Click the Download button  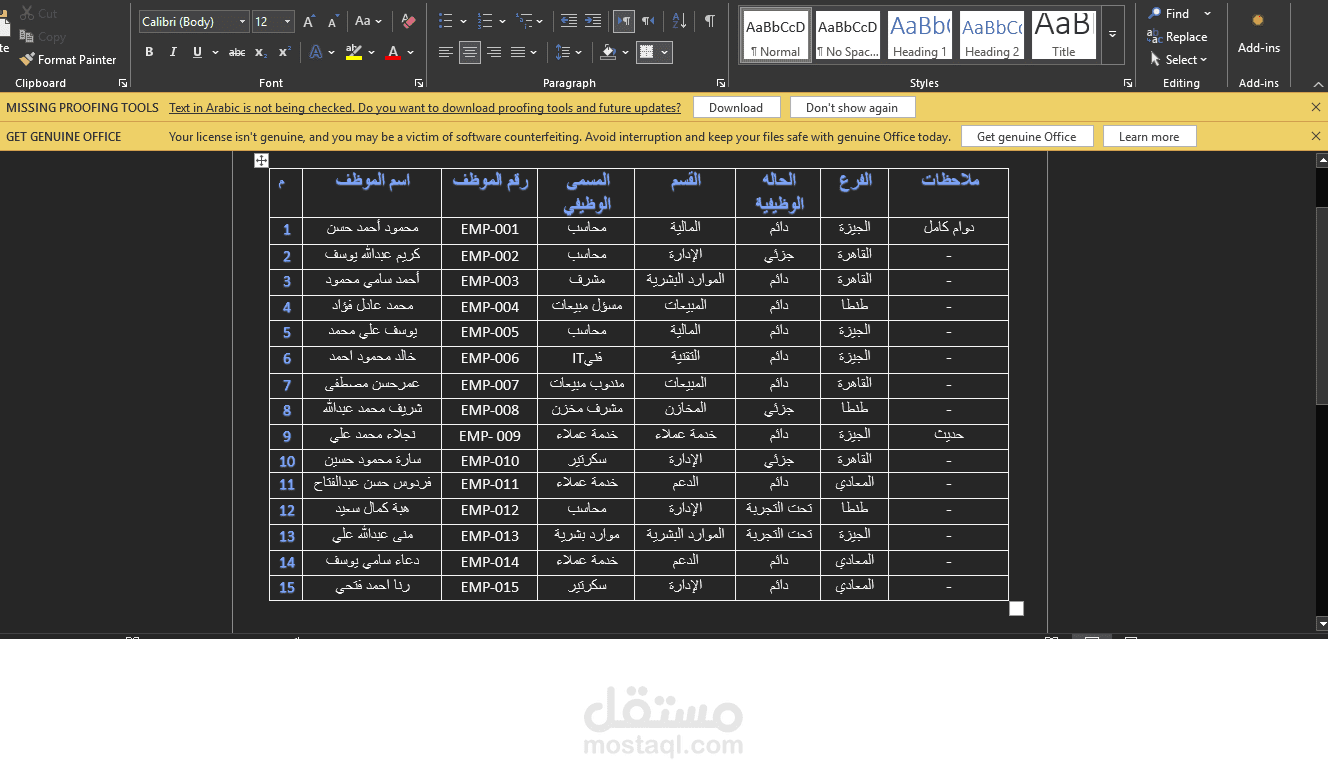coord(736,107)
